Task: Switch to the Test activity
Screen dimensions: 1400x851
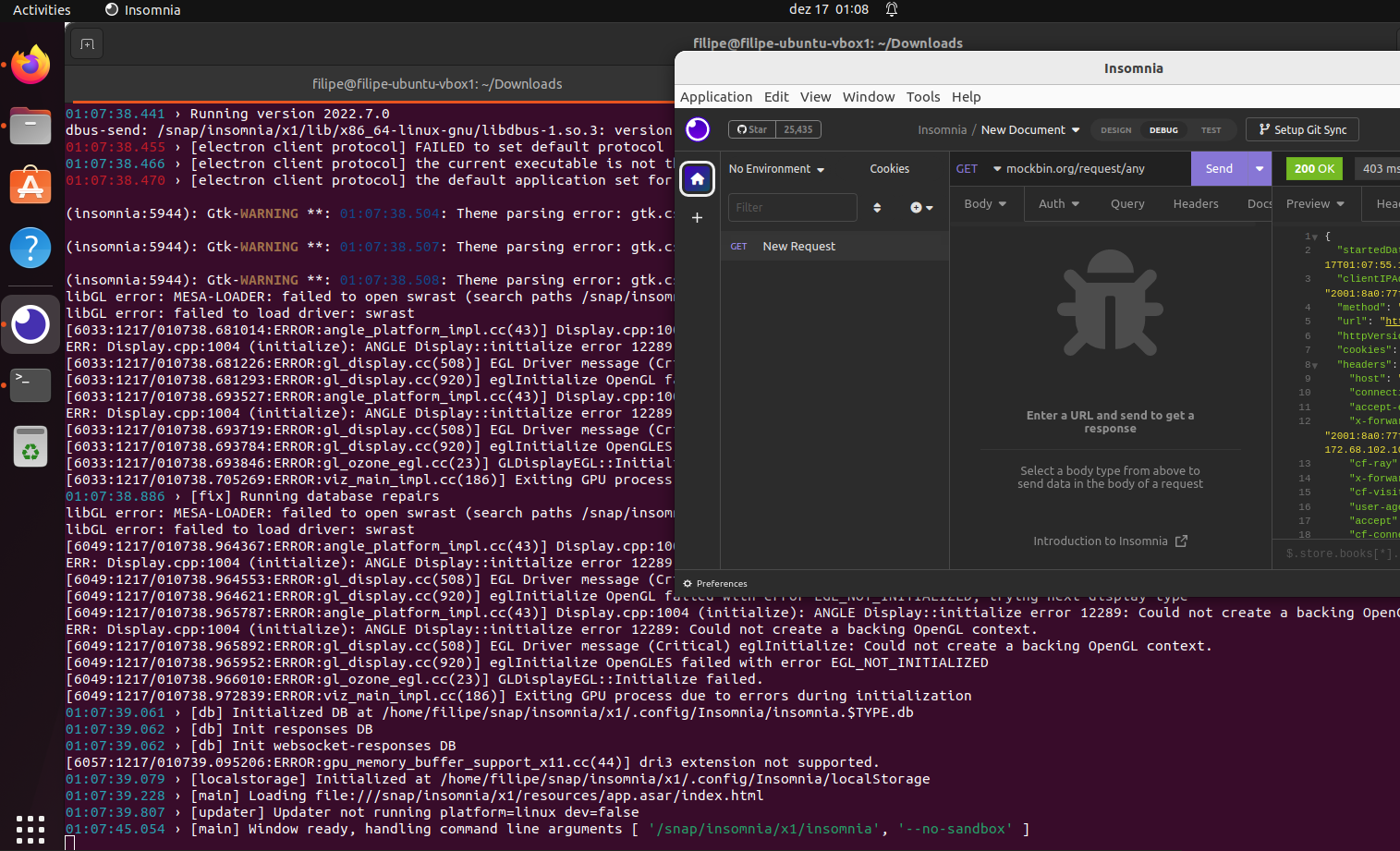Action: [x=1211, y=130]
